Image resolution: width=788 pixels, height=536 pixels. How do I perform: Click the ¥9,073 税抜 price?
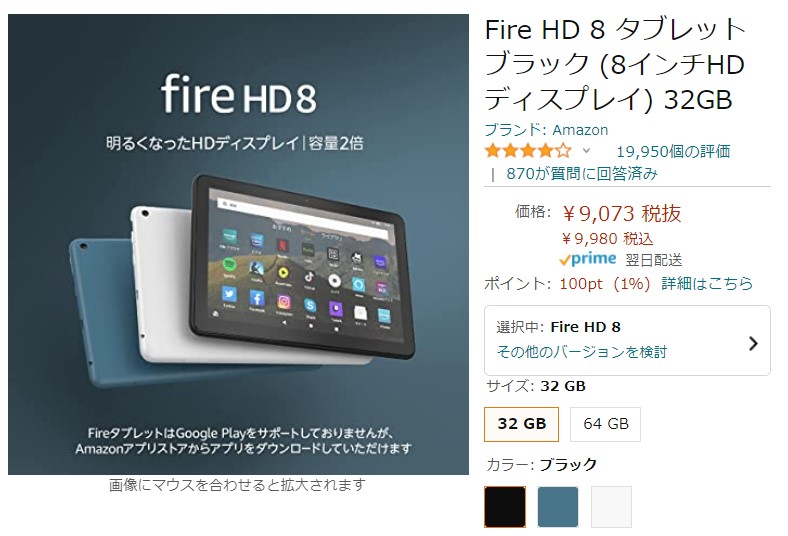(x=622, y=213)
